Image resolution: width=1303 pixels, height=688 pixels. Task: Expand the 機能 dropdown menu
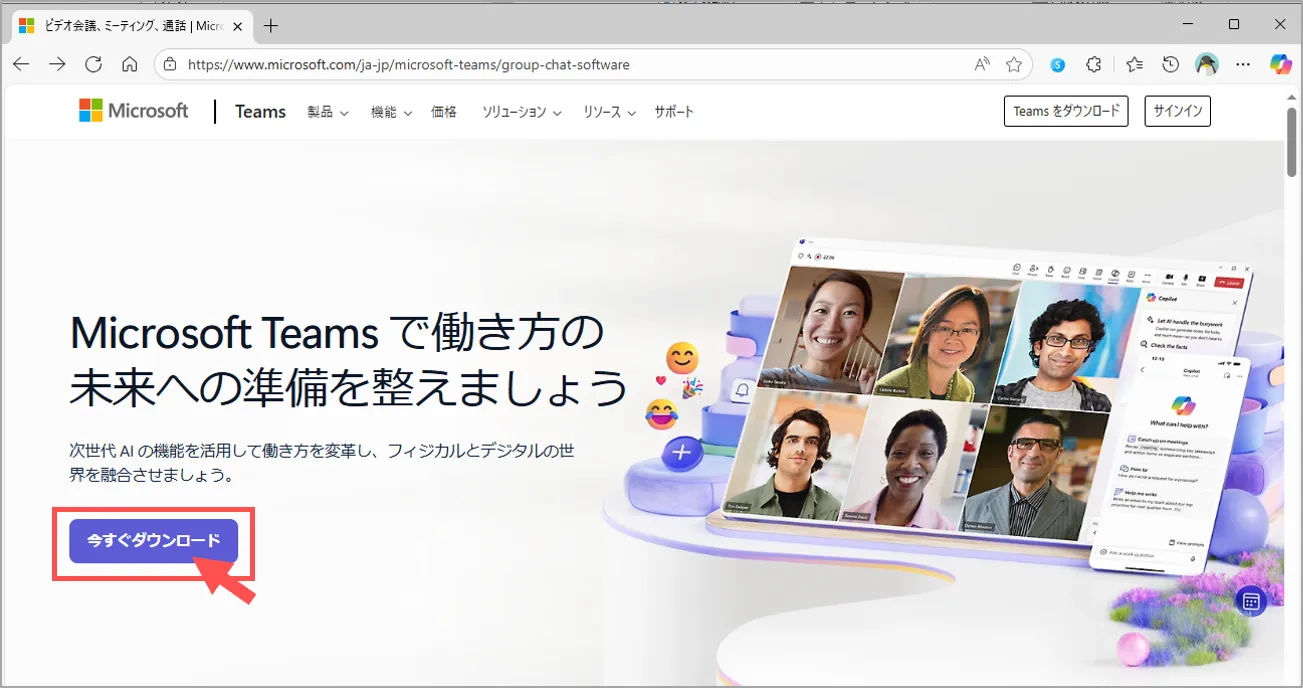[391, 112]
